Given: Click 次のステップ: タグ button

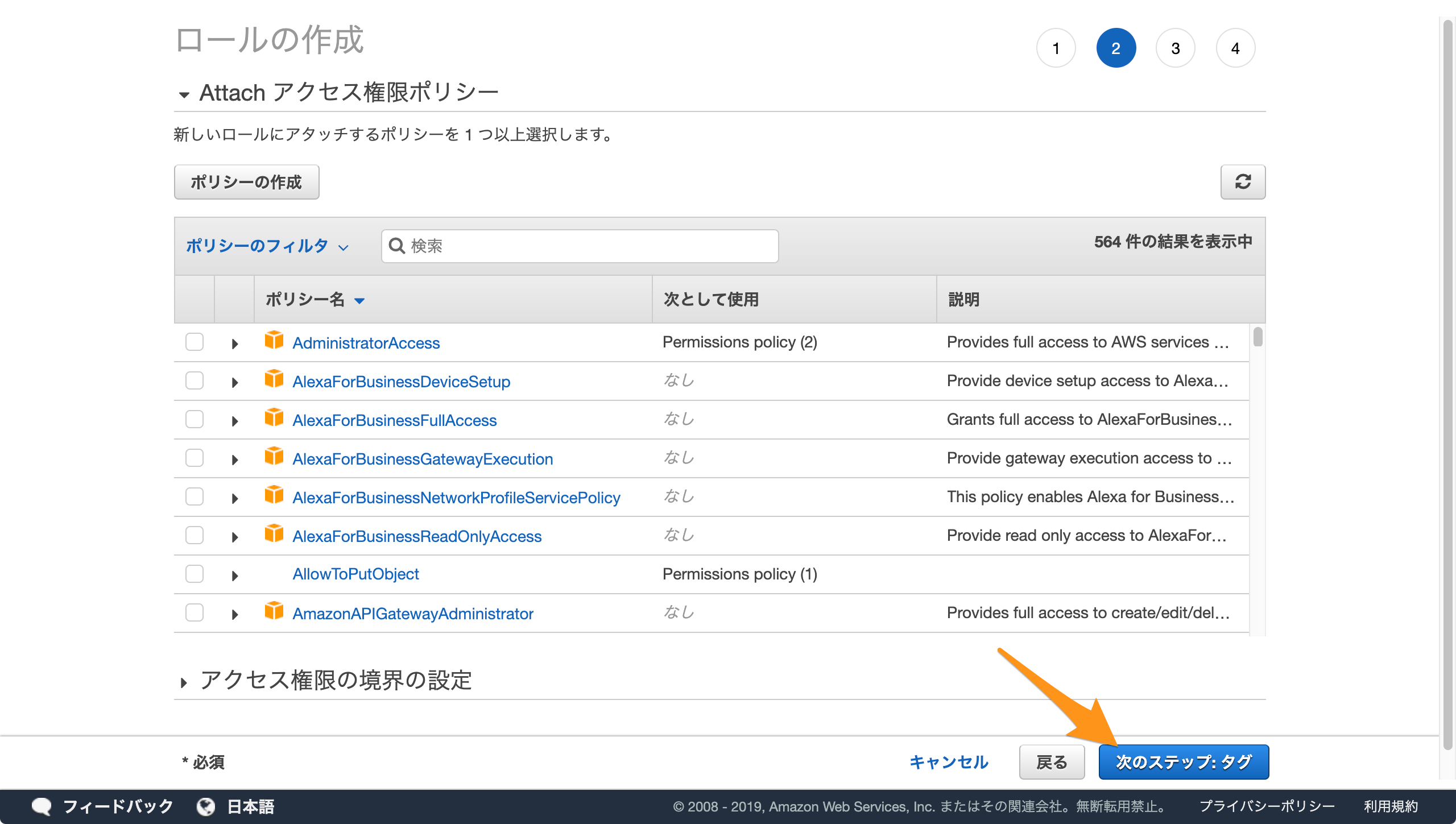Looking at the screenshot, I should coord(1184,762).
